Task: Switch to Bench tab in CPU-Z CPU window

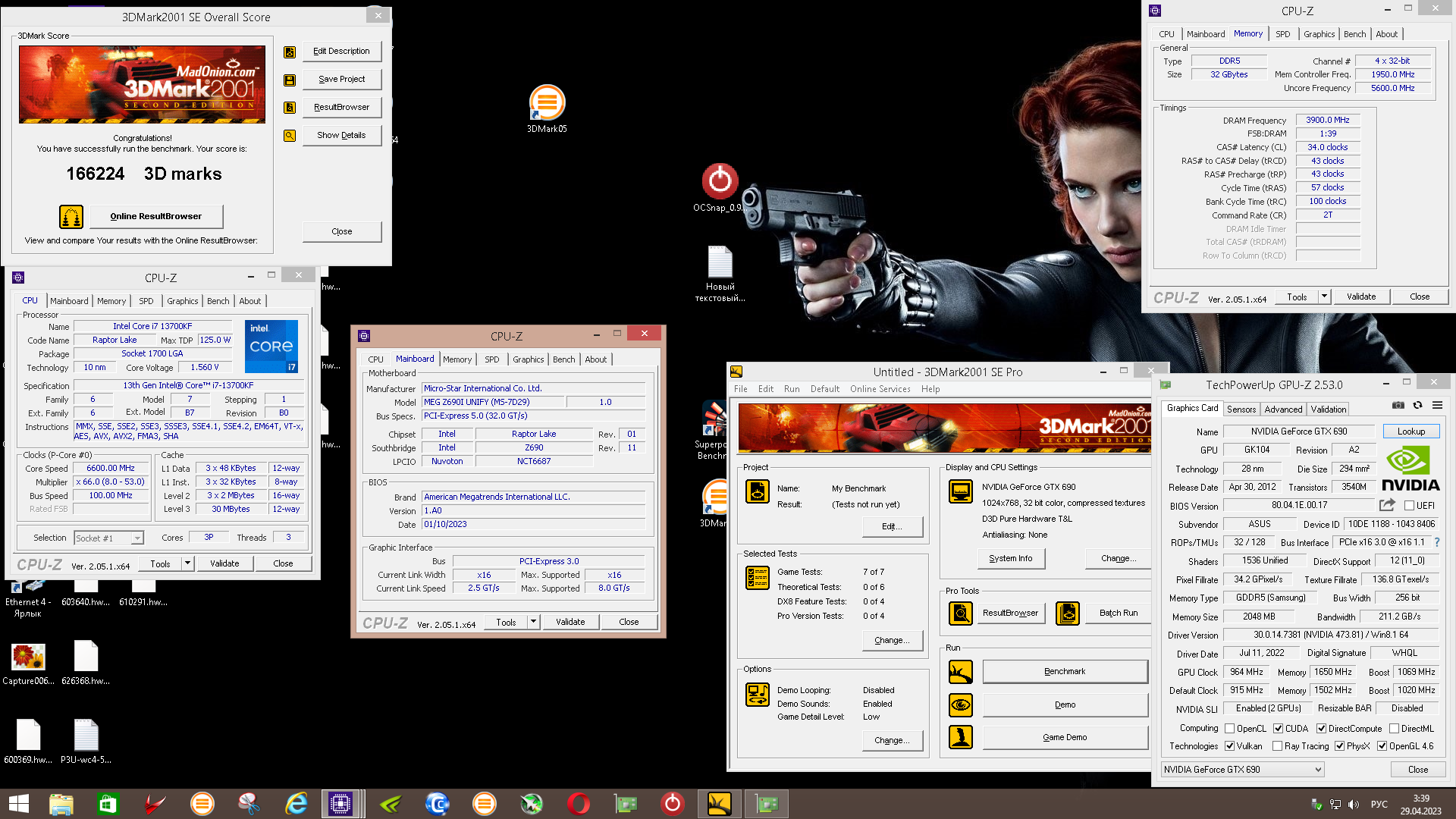Action: (218, 301)
